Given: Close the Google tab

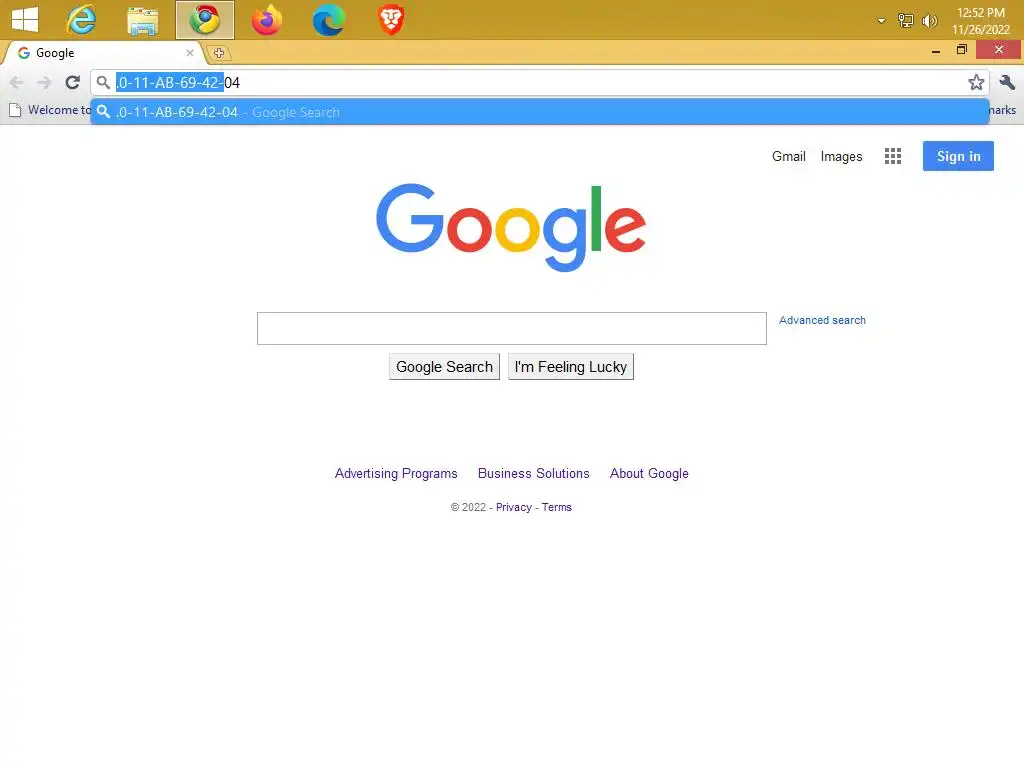Looking at the screenshot, I should point(189,53).
